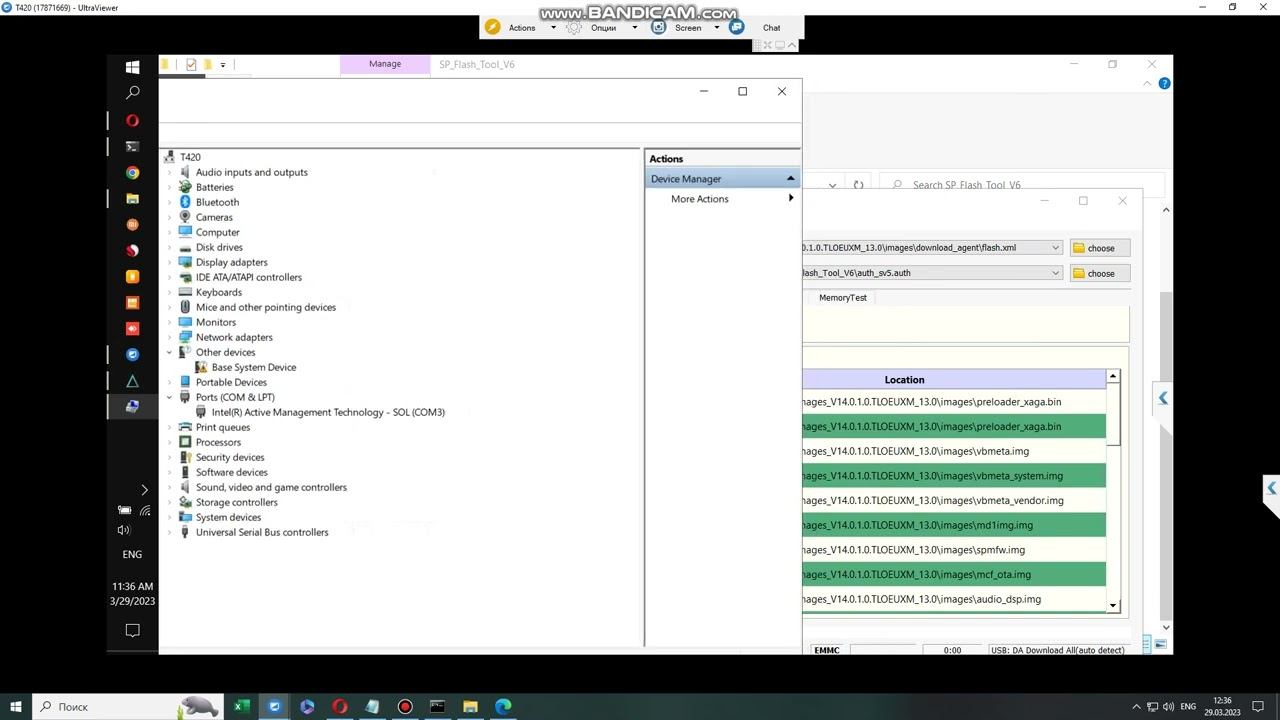
Task: Click the local Windows Start button
Action: [15, 706]
